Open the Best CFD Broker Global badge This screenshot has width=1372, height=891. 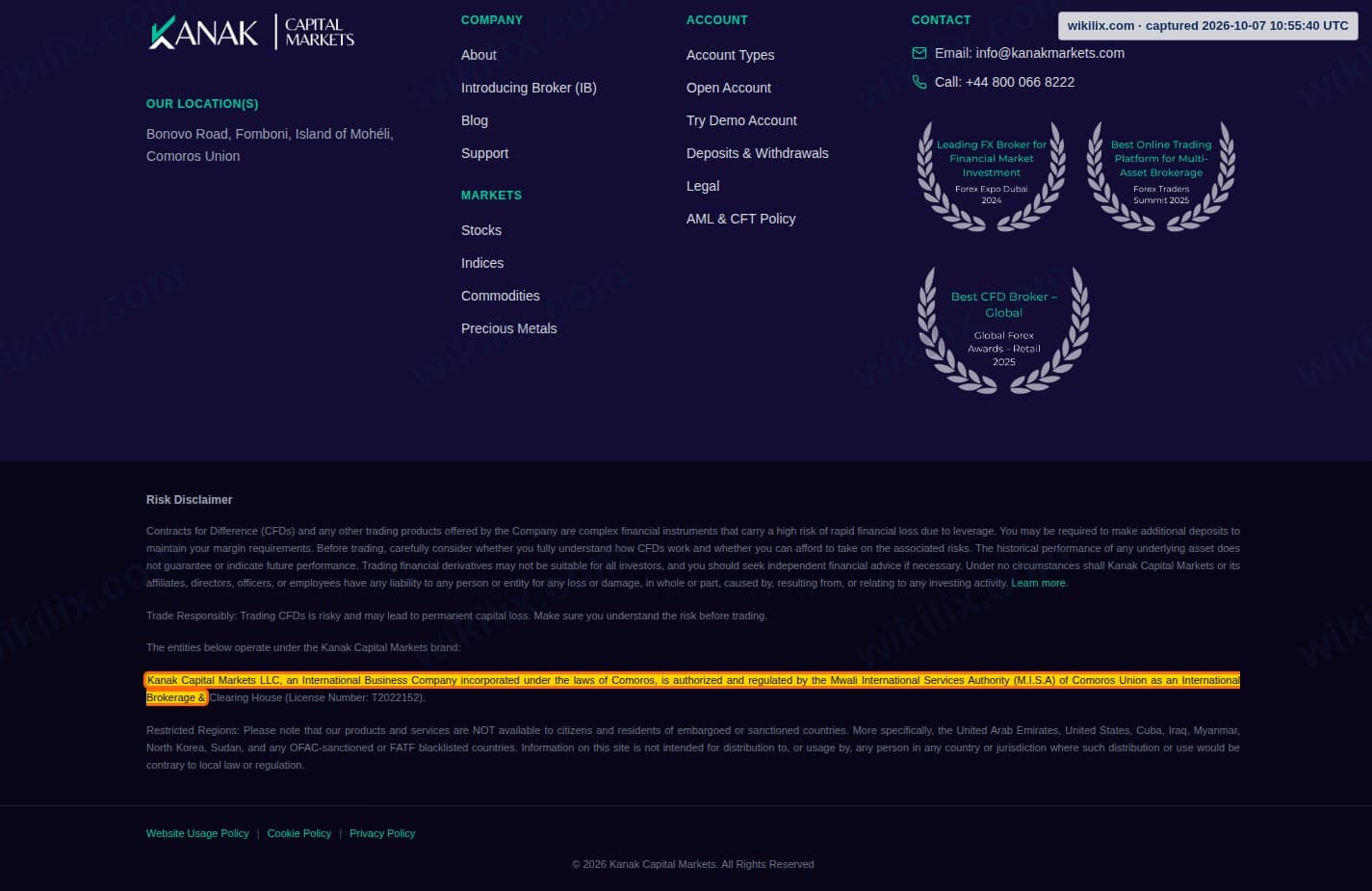(x=1003, y=330)
